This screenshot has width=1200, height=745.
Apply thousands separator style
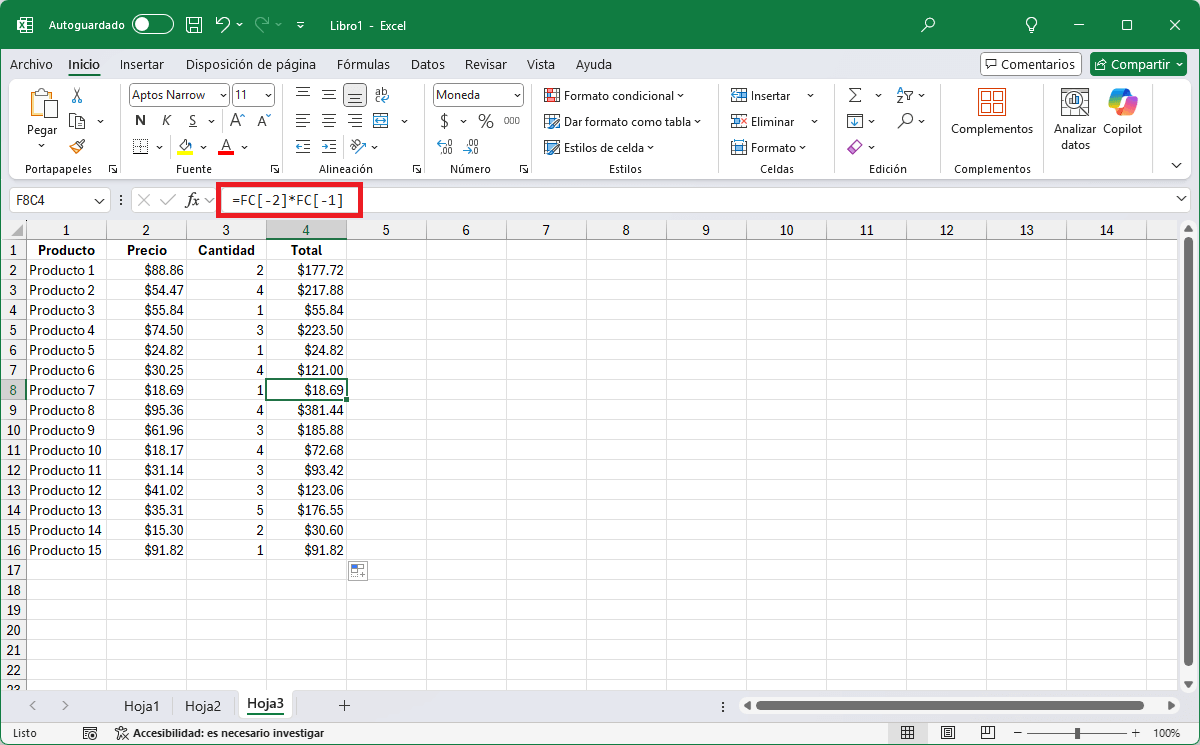coord(512,121)
